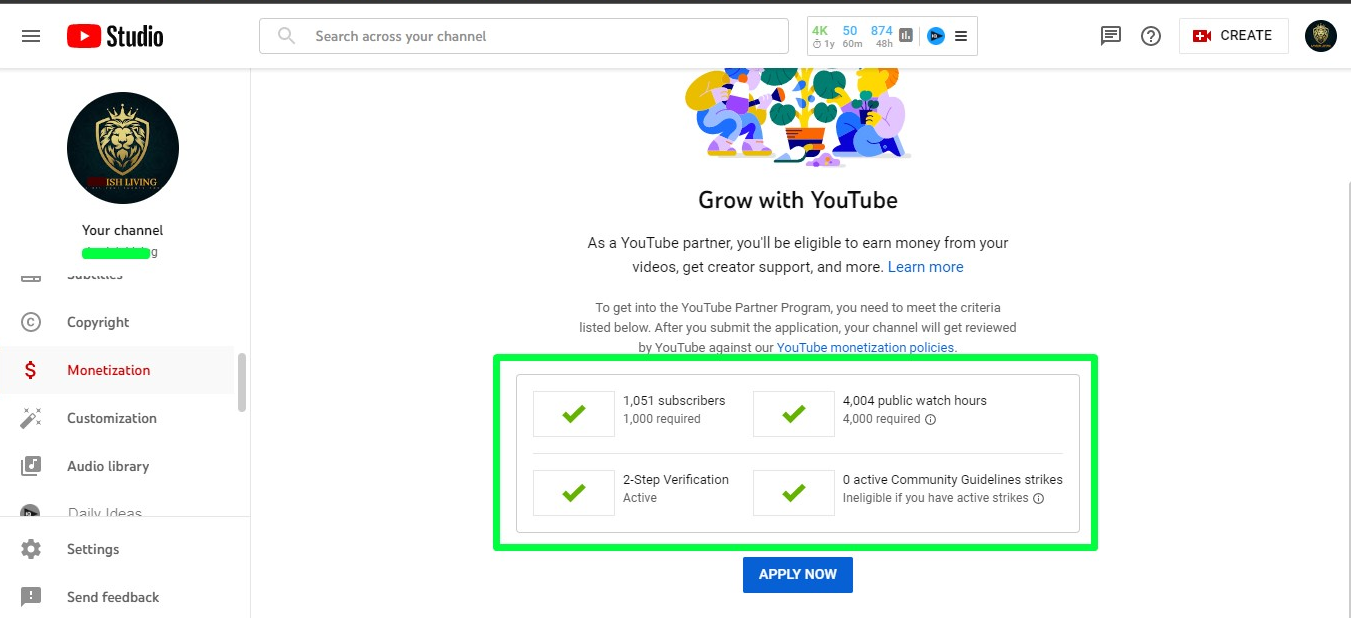The image size is (1351, 618).
Task: Click the Copyright icon in sidebar
Action: (x=31, y=322)
